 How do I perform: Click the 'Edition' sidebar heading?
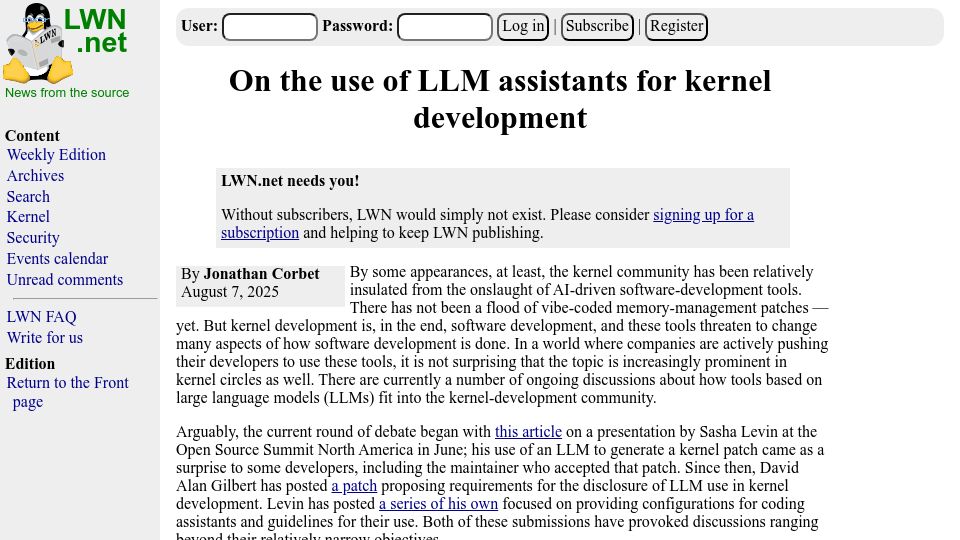click(30, 364)
